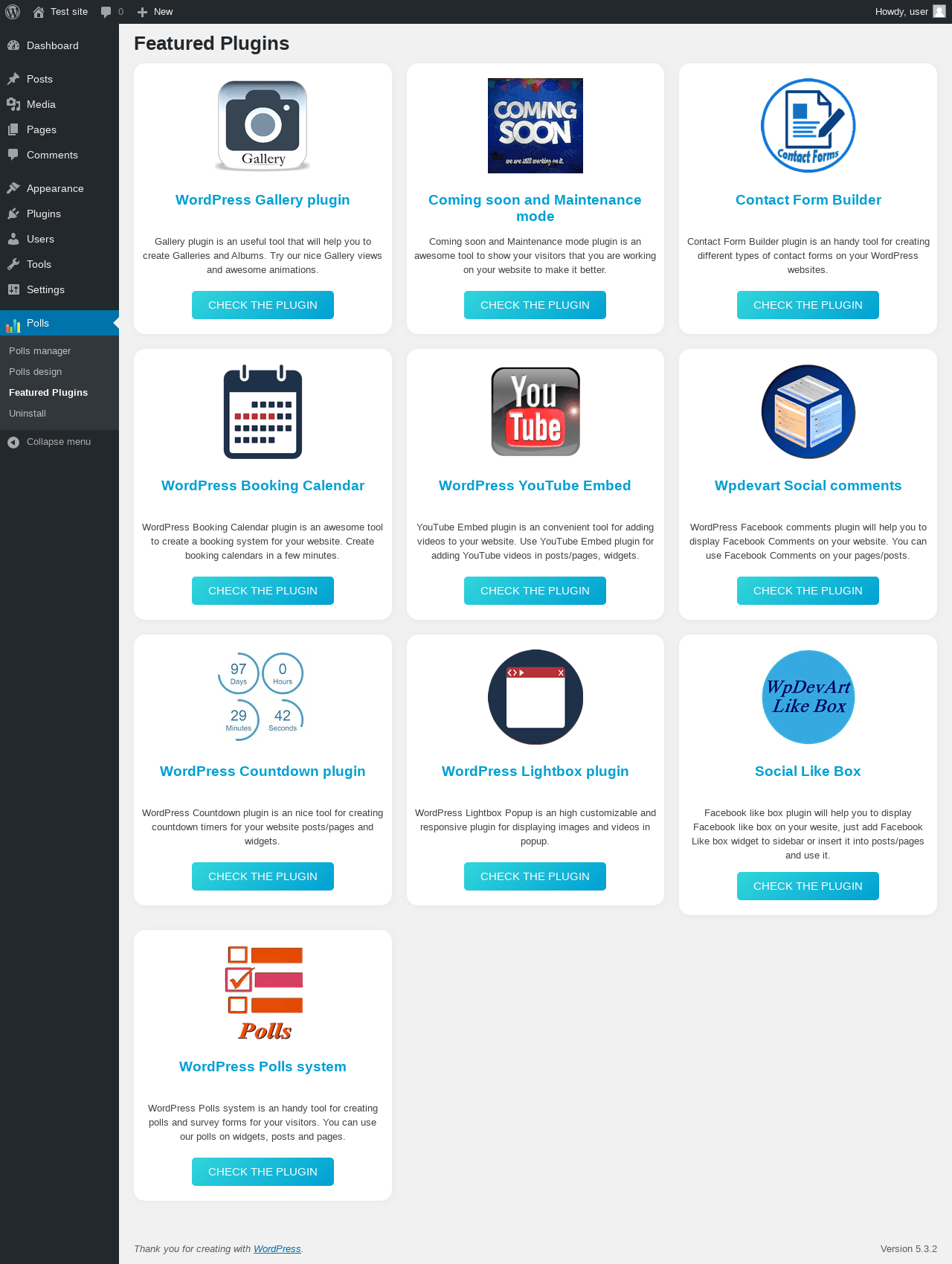952x1264 pixels.
Task: Open Coming soon and Maintenance mode link
Action: coord(535,208)
